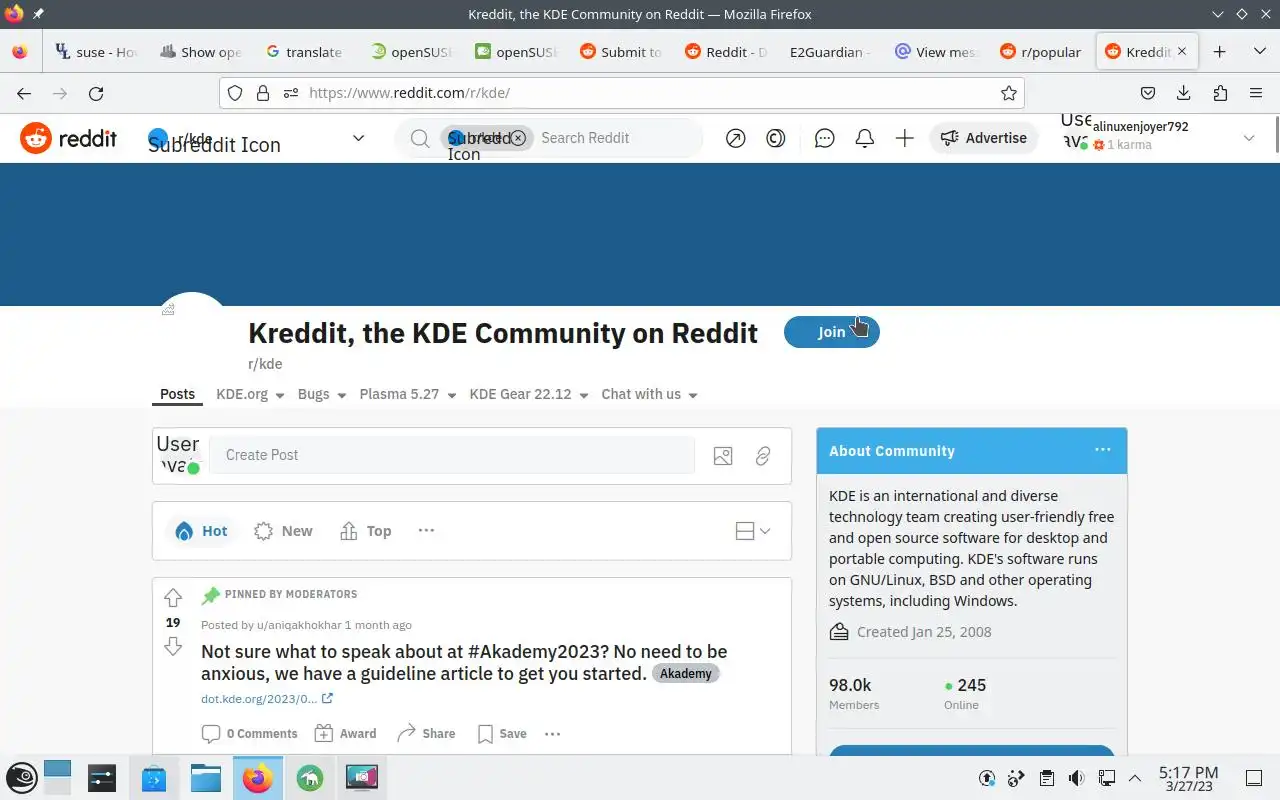Expand Plasma 5.27 dropdown
This screenshot has width=1280, height=800.
tap(408, 395)
